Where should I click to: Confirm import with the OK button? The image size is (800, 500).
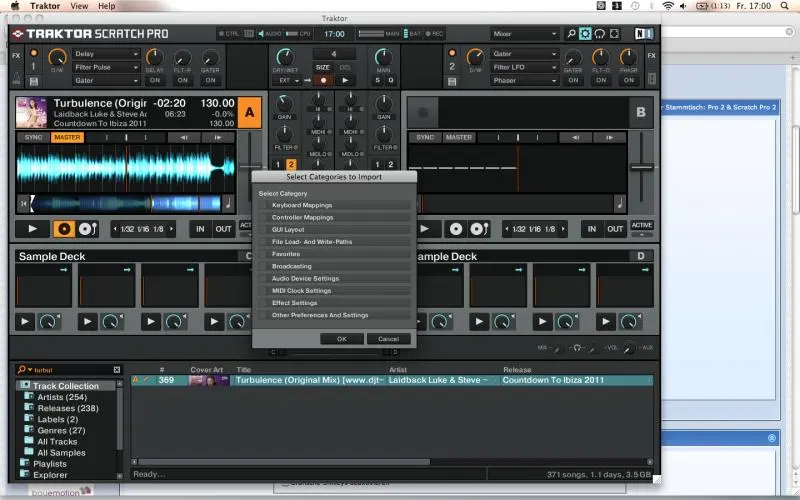(x=342, y=339)
